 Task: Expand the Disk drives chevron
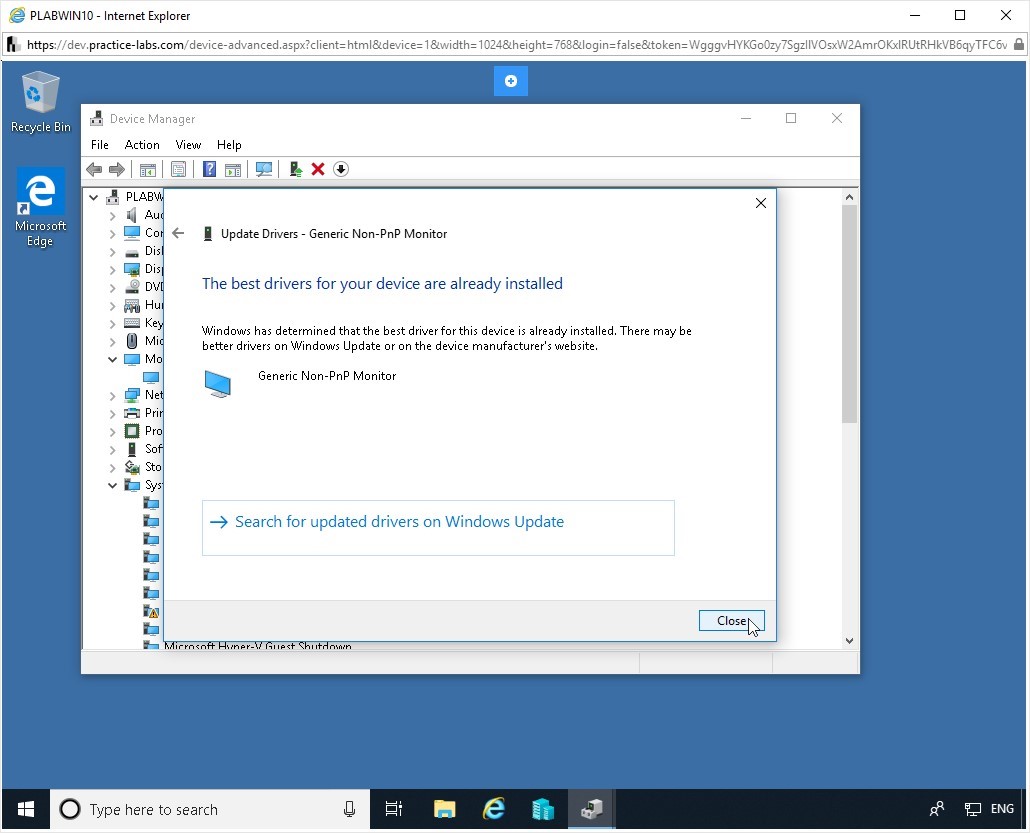[x=112, y=251]
